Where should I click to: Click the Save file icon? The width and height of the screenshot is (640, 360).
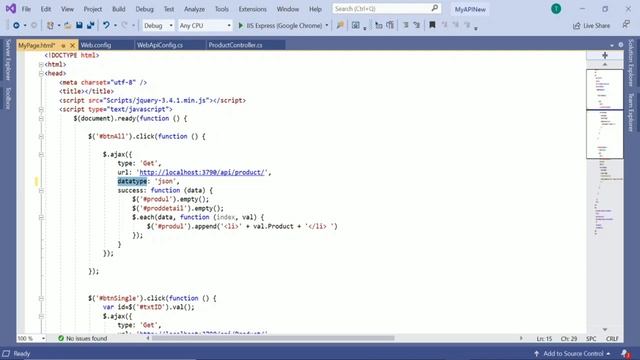click(x=79, y=25)
